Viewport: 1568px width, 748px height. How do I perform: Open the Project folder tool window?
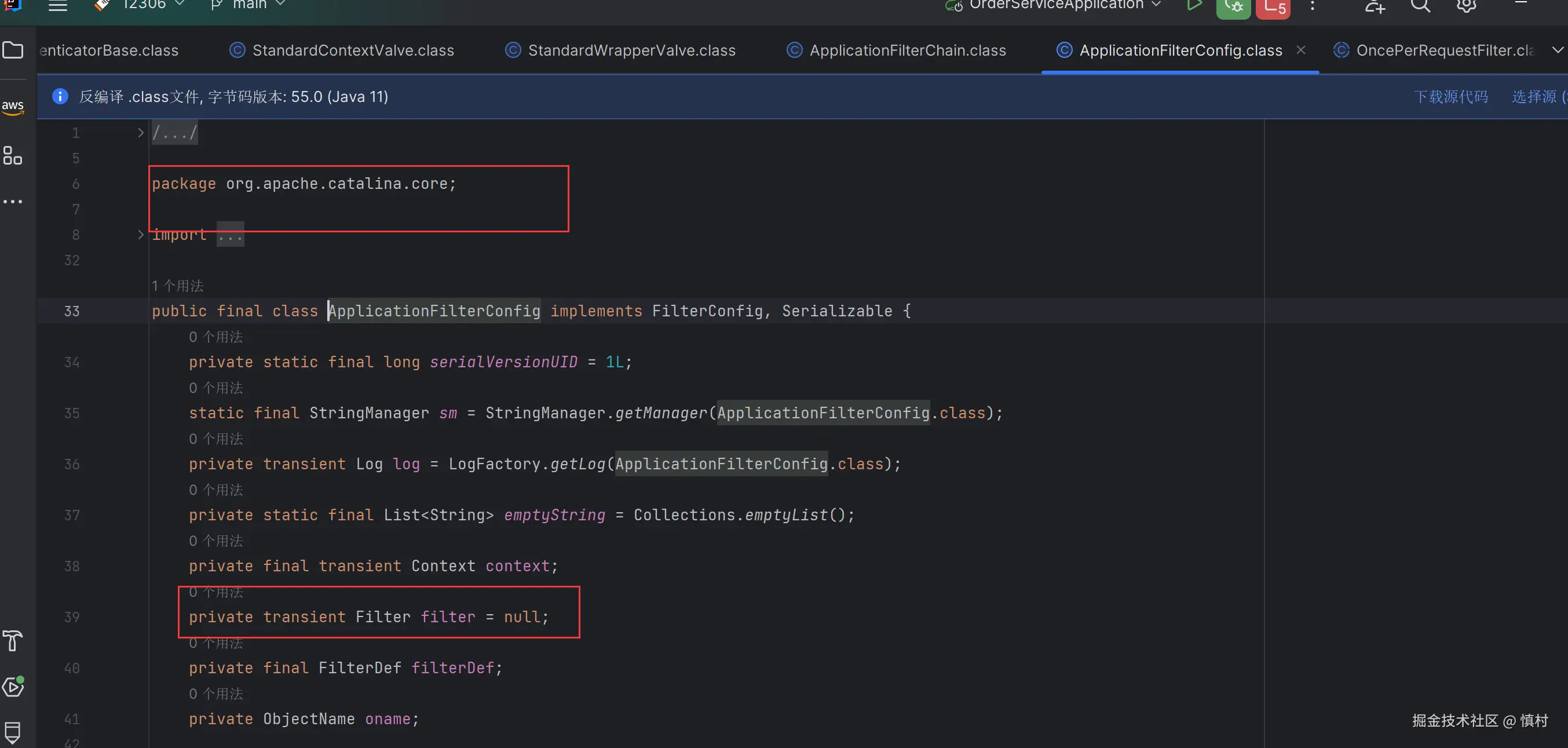[13, 50]
